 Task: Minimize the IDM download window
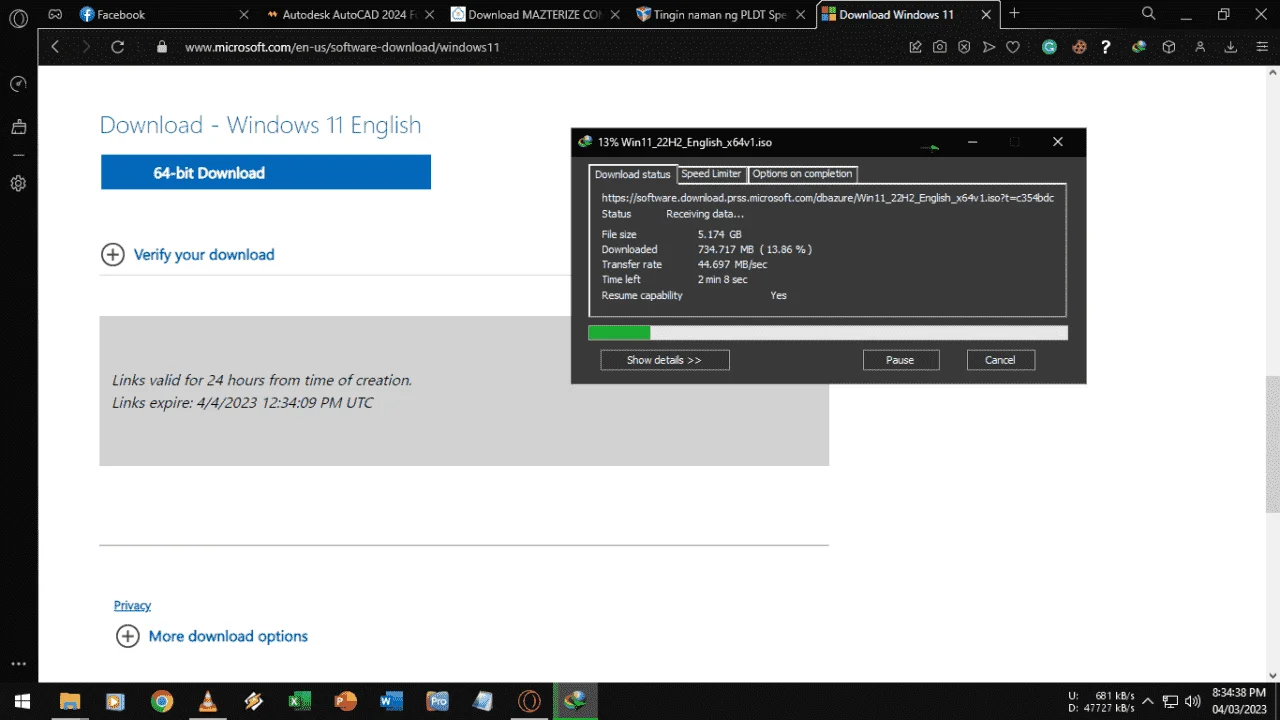tap(972, 142)
